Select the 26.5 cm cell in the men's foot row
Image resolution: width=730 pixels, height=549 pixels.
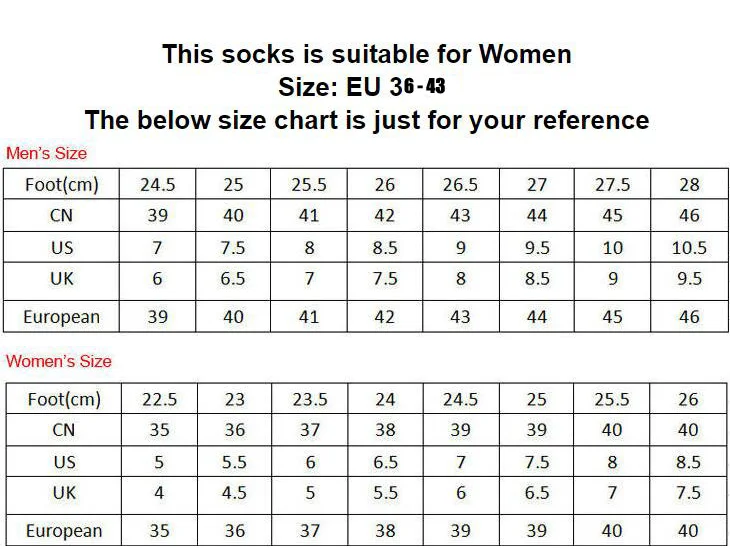(x=460, y=185)
